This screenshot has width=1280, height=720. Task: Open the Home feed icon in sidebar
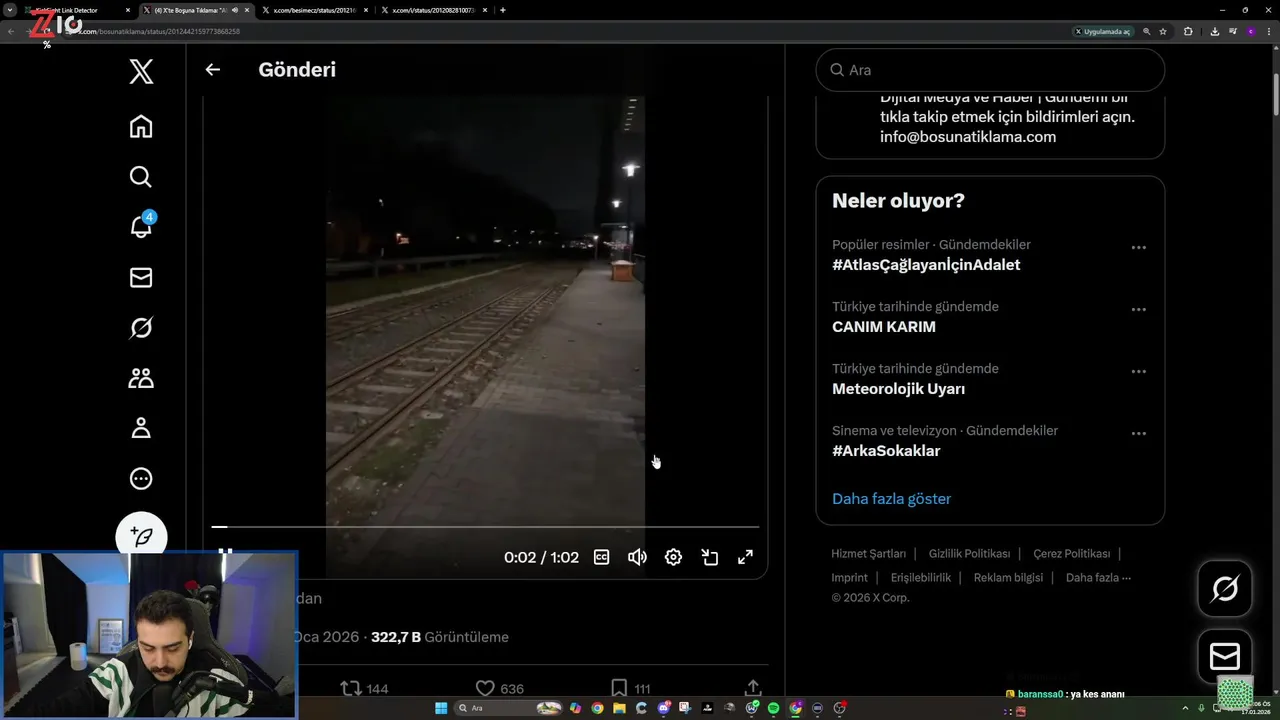tap(141, 126)
